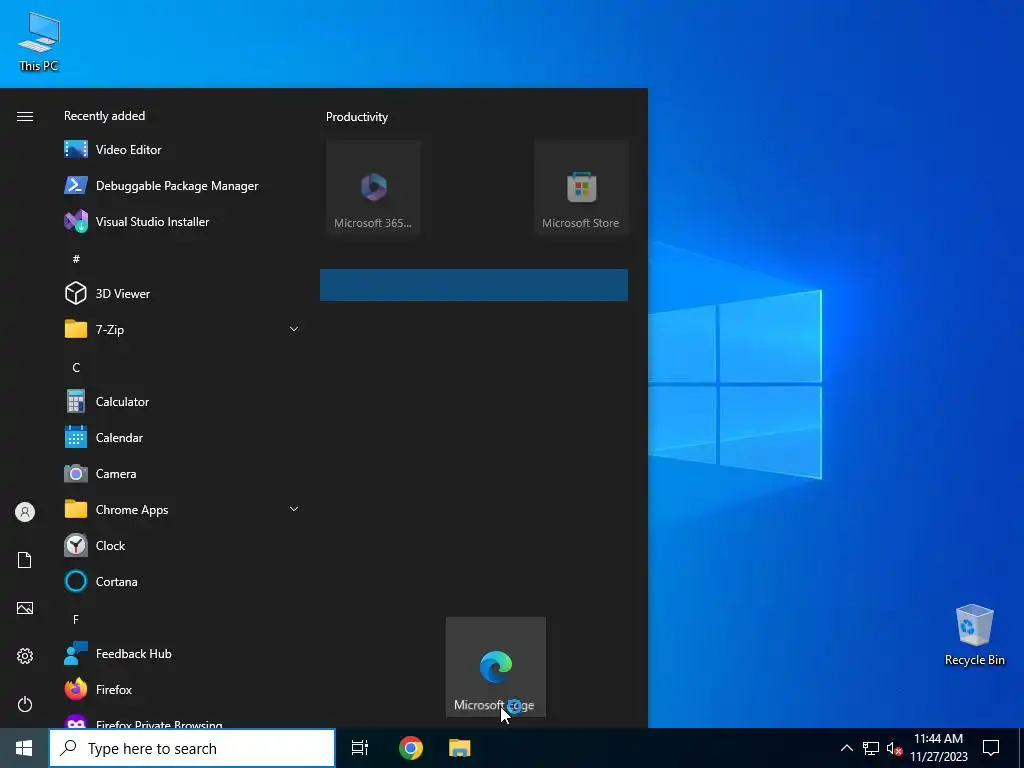Open Camera app

click(x=182, y=473)
